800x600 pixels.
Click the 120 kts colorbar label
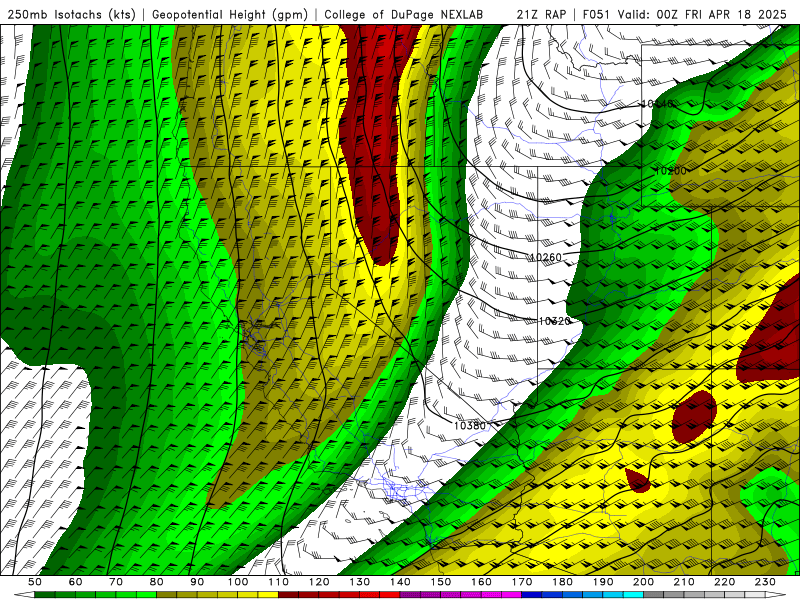click(319, 582)
